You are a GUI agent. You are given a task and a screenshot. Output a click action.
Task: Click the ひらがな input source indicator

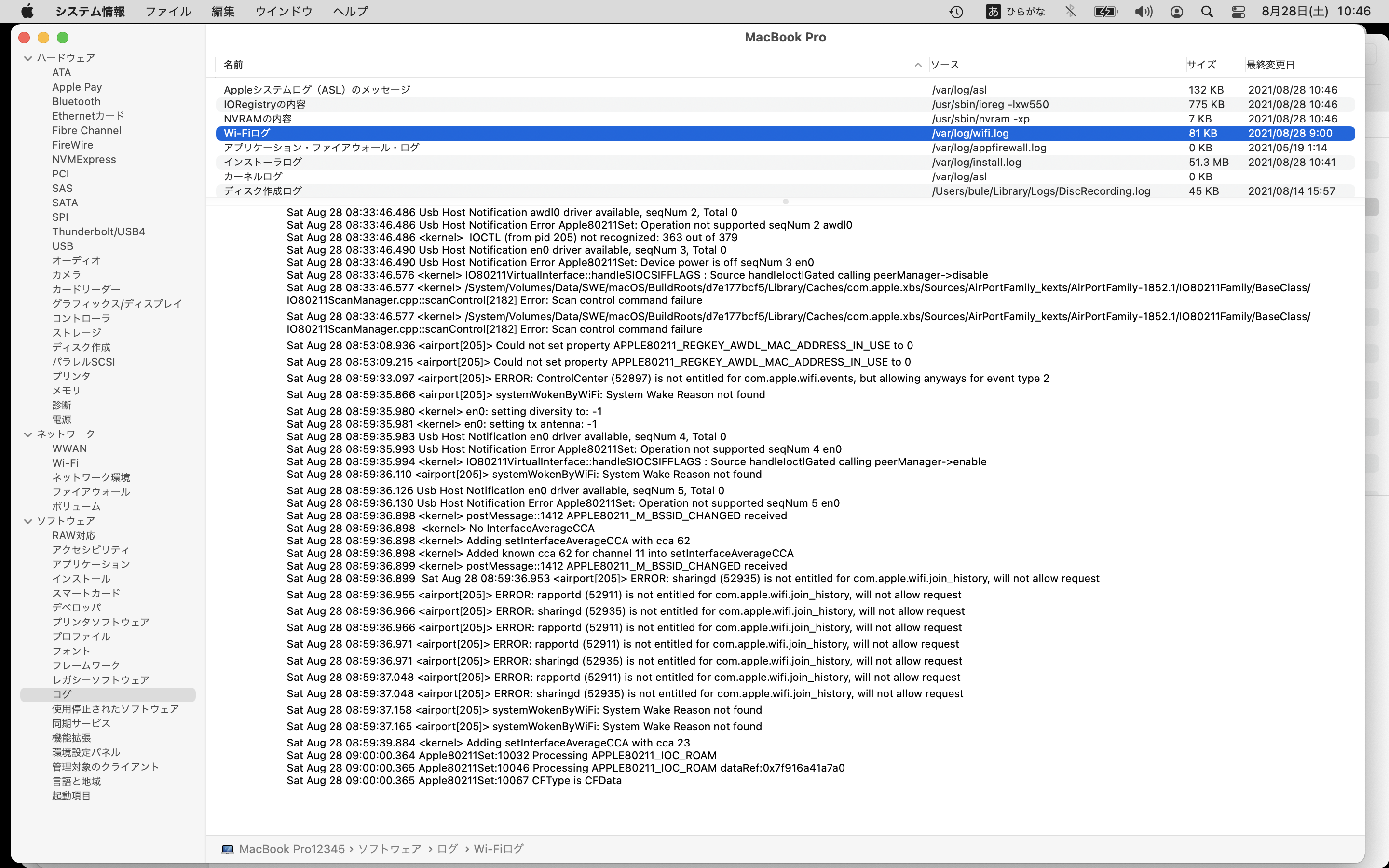coord(1017,12)
